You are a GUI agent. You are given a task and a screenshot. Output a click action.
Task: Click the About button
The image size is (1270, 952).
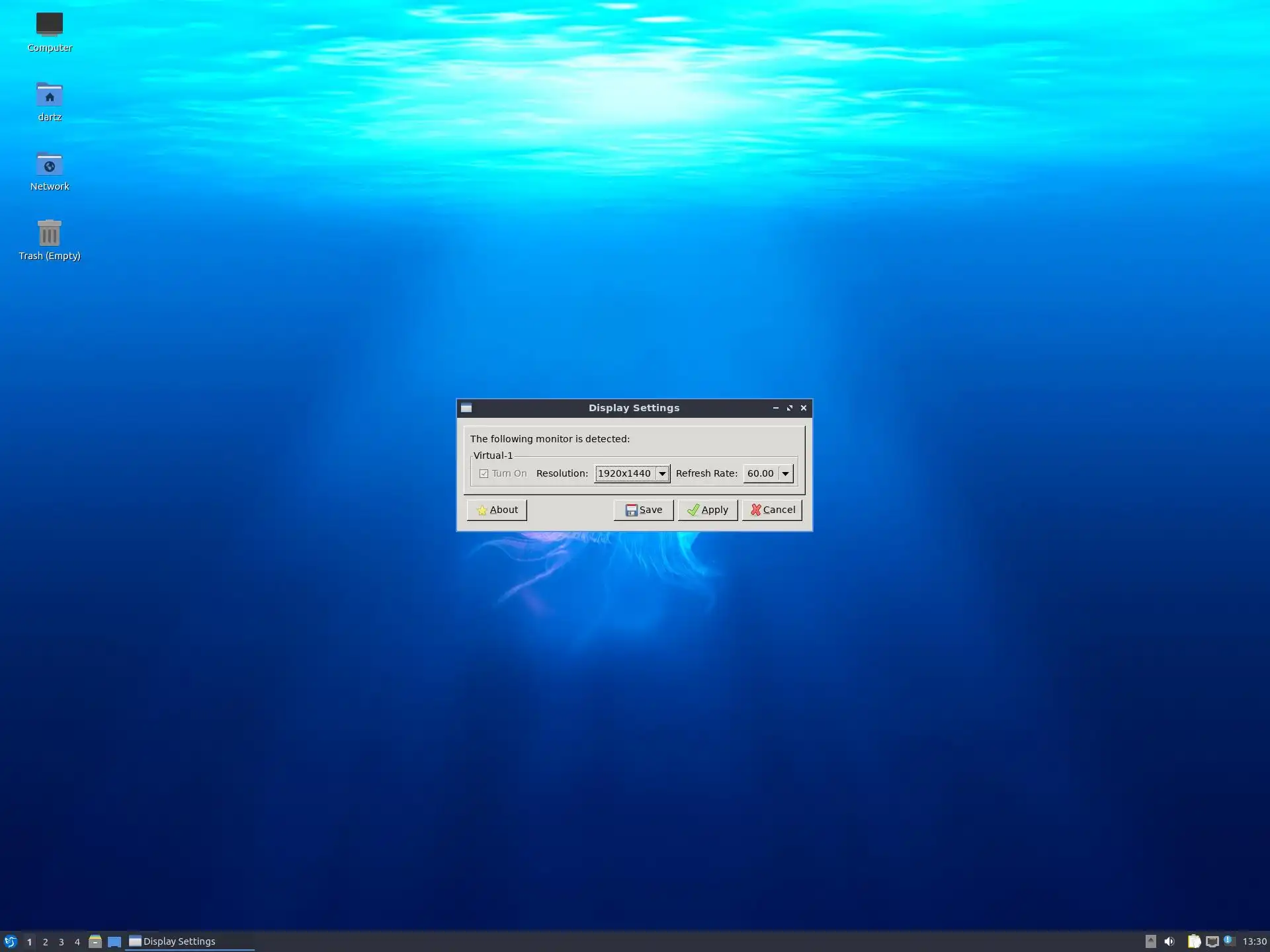(497, 510)
